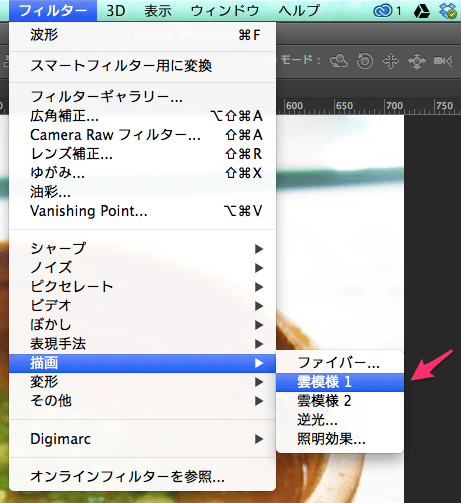Expand the ピクセレート submenu
This screenshot has width=461, height=503.
coord(142,287)
